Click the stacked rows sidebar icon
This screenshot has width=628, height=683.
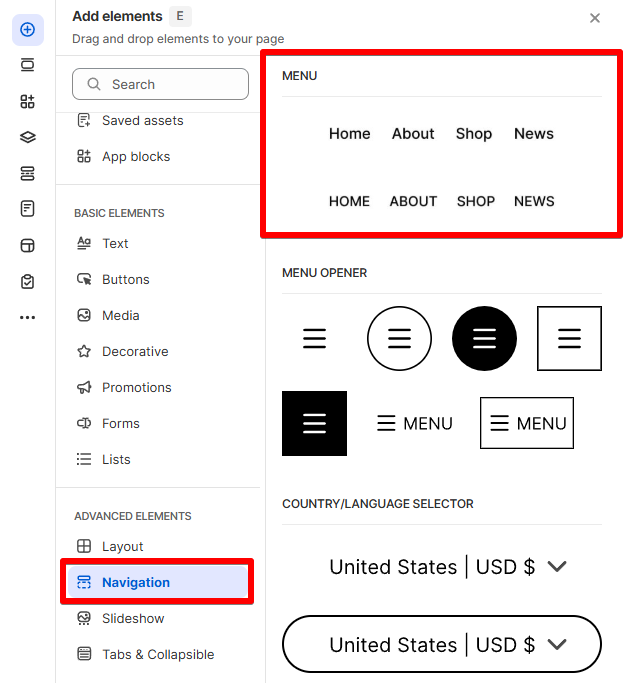point(27,173)
